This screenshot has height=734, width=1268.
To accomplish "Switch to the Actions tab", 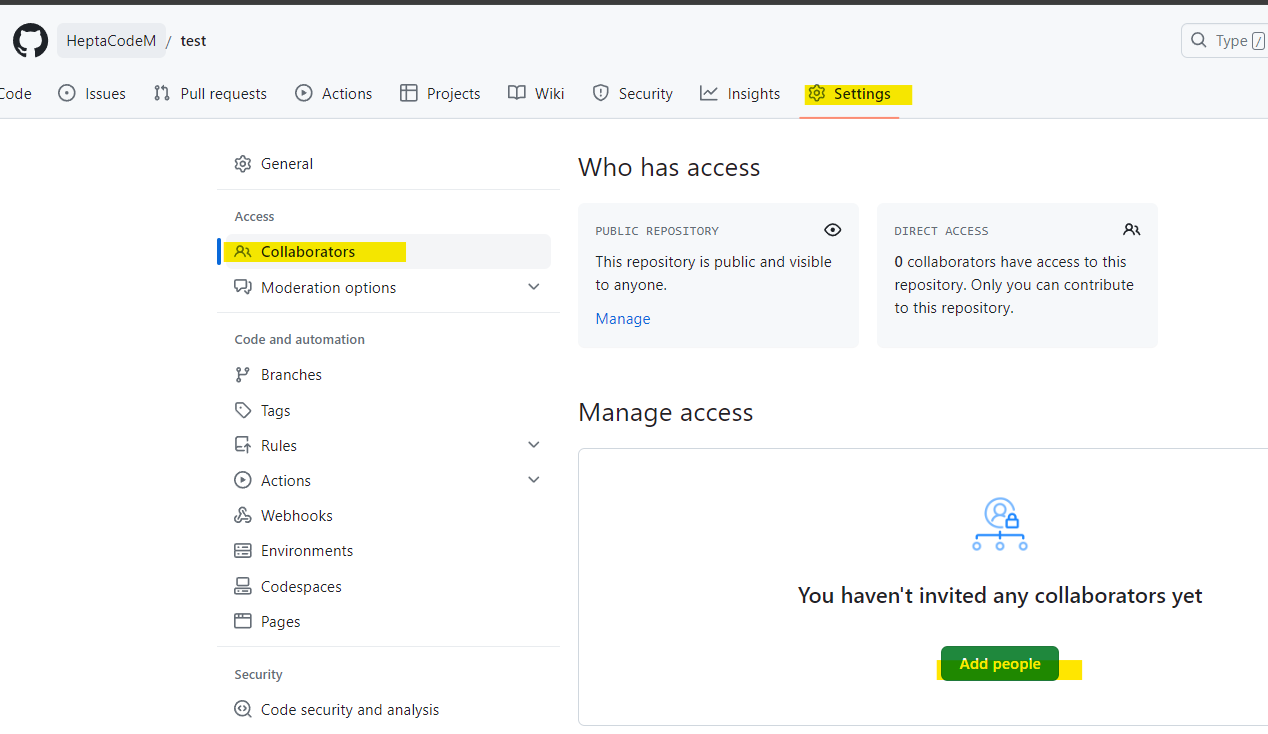I will pos(333,93).
